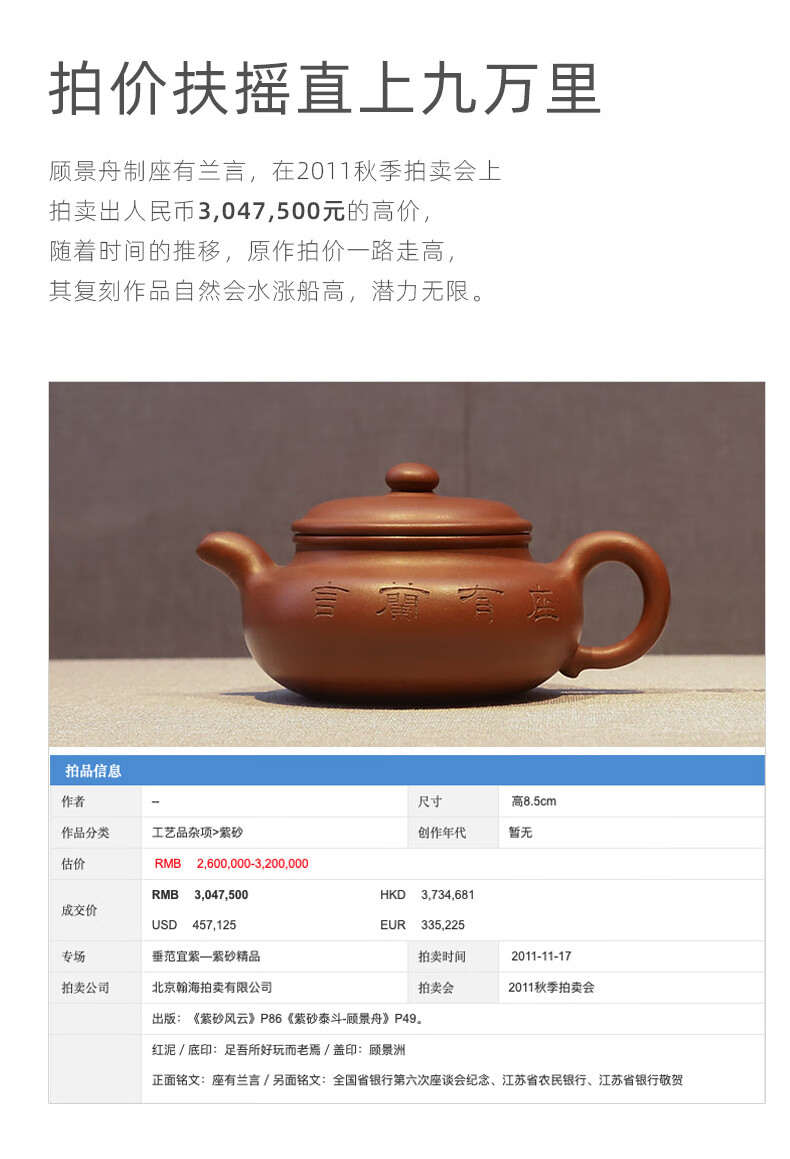This screenshot has height=1159, width=790.
Task: Select the red estimate RMB 2,600,000-3,200,000
Action: pos(231,863)
